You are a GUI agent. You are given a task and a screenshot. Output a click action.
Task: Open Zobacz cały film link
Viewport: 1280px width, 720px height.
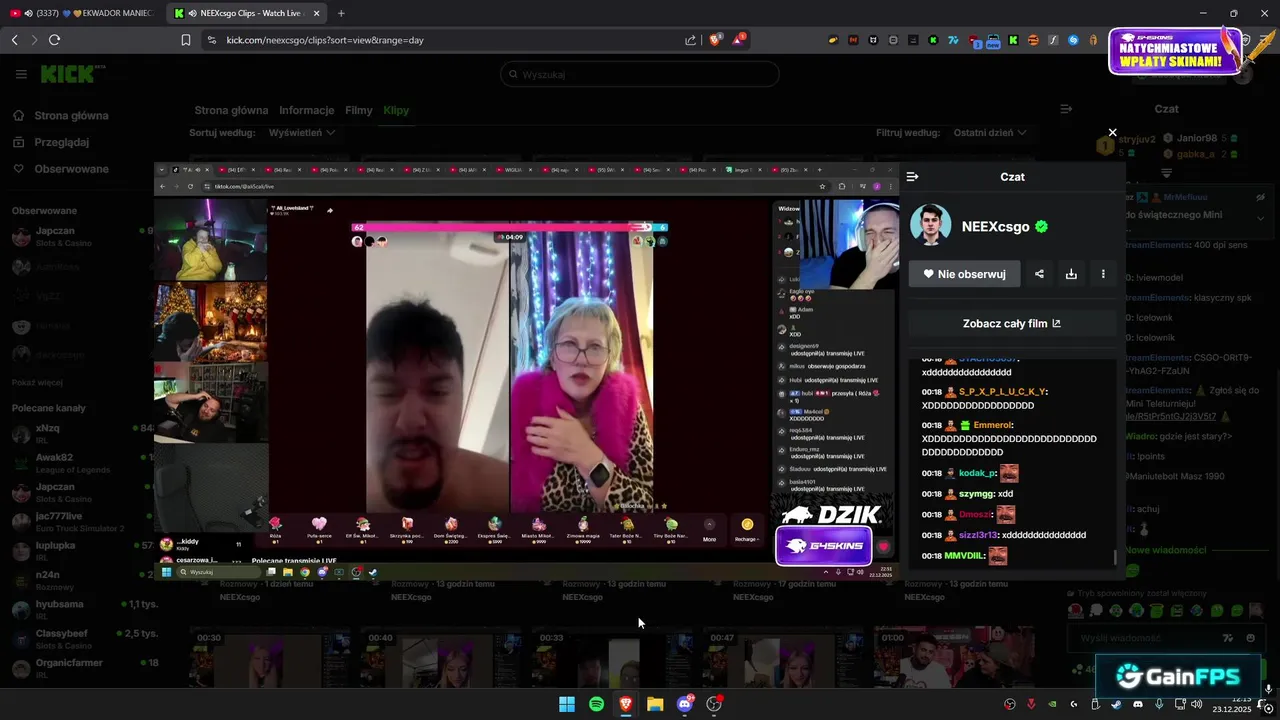tap(1012, 323)
